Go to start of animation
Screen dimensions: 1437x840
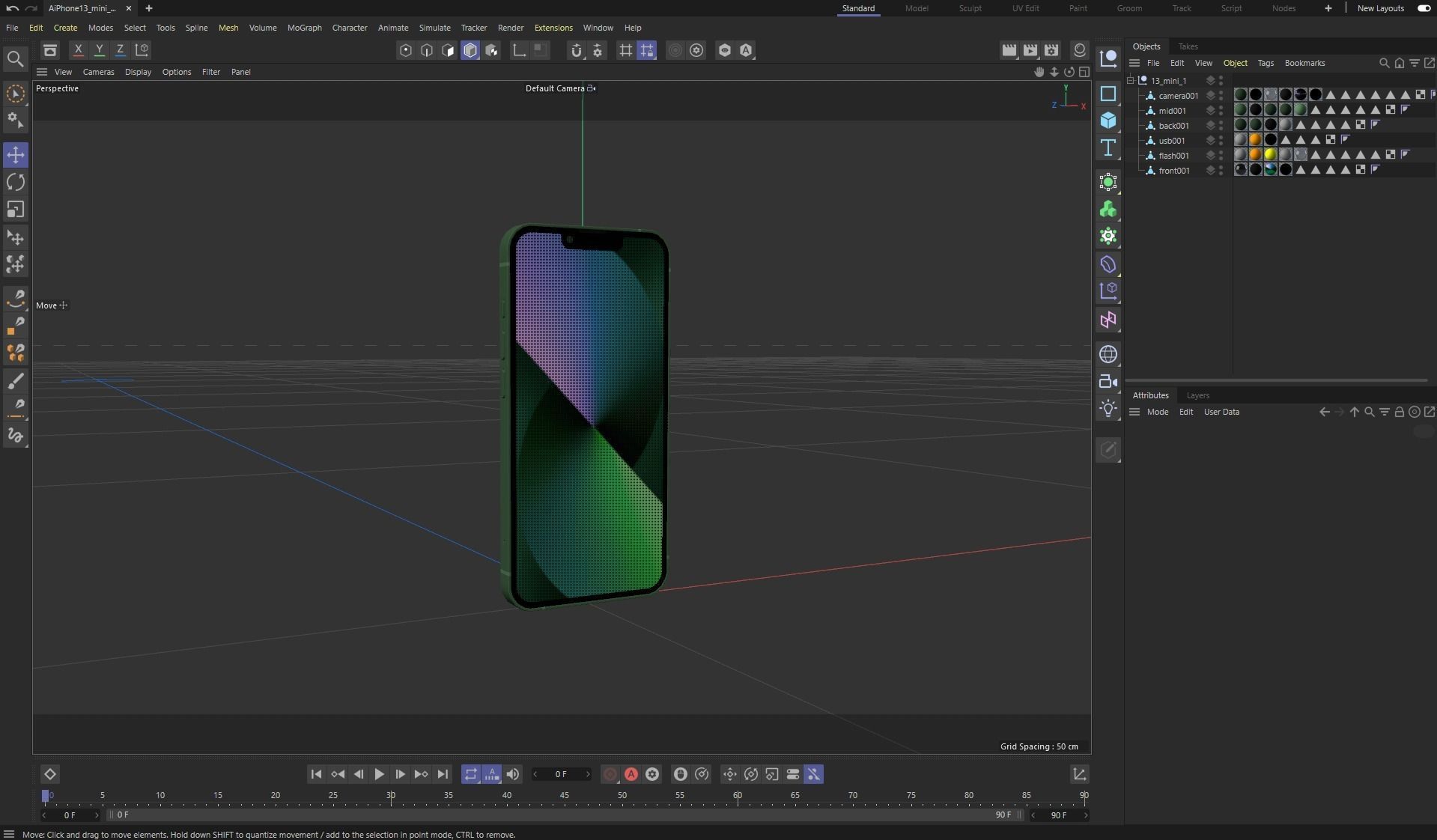click(x=316, y=774)
